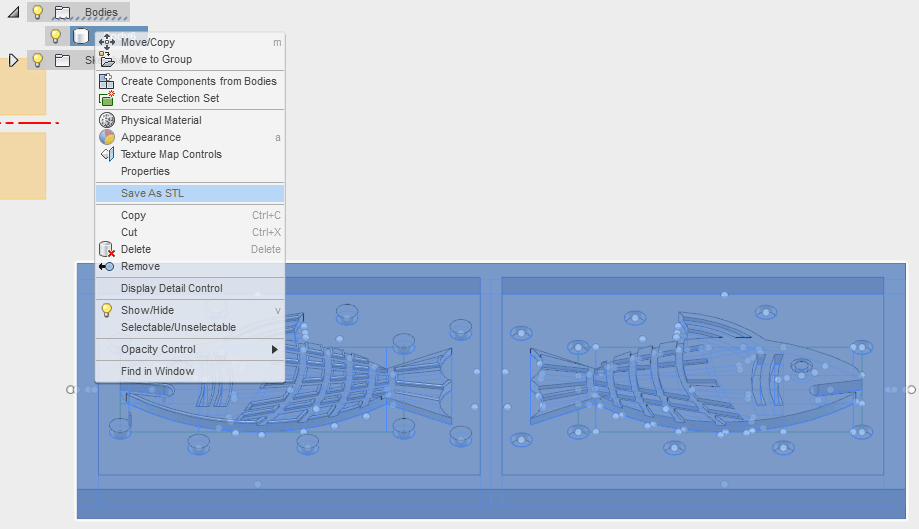Select Selectable/Unselectable option
Viewport: 919px width, 529px height.
click(x=190, y=327)
